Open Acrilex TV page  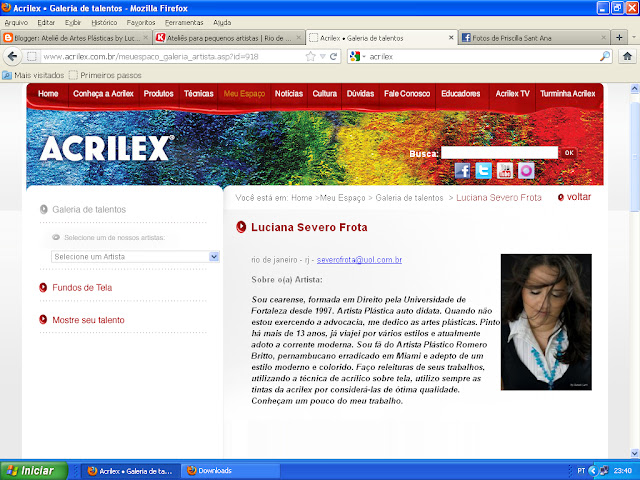click(512, 93)
